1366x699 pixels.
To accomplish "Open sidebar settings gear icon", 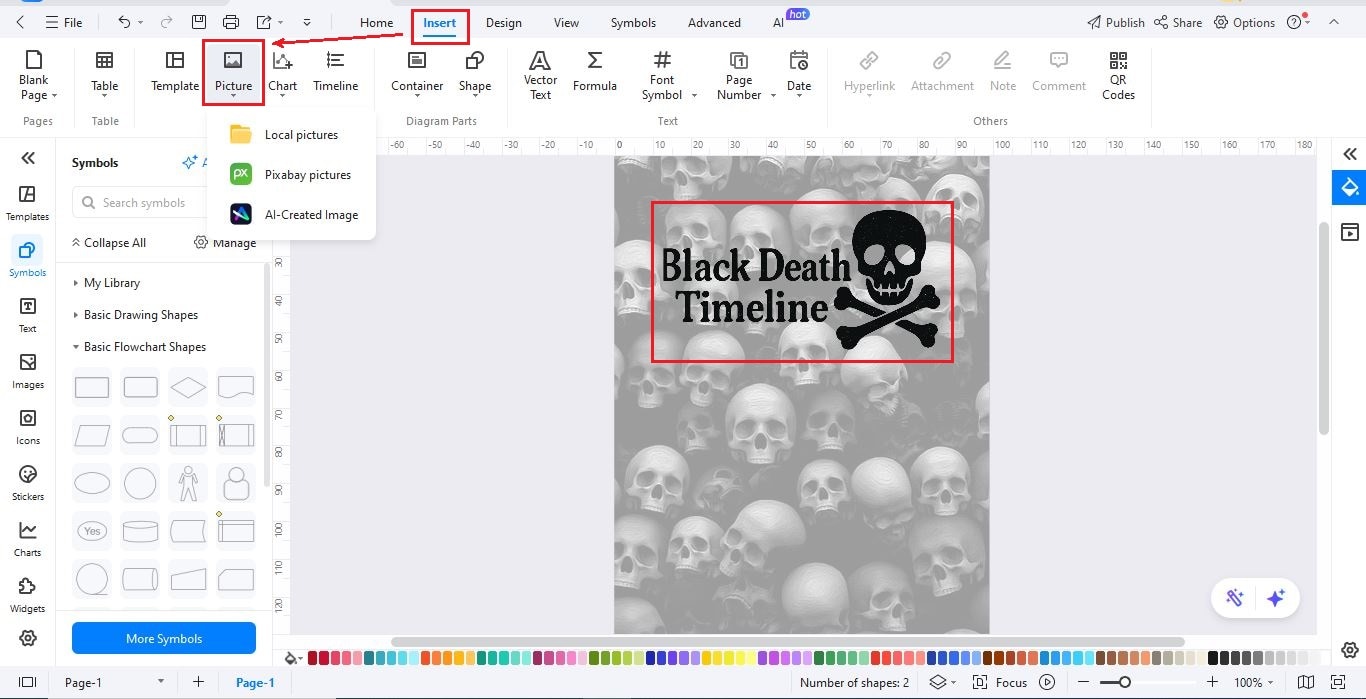I will click(28, 638).
